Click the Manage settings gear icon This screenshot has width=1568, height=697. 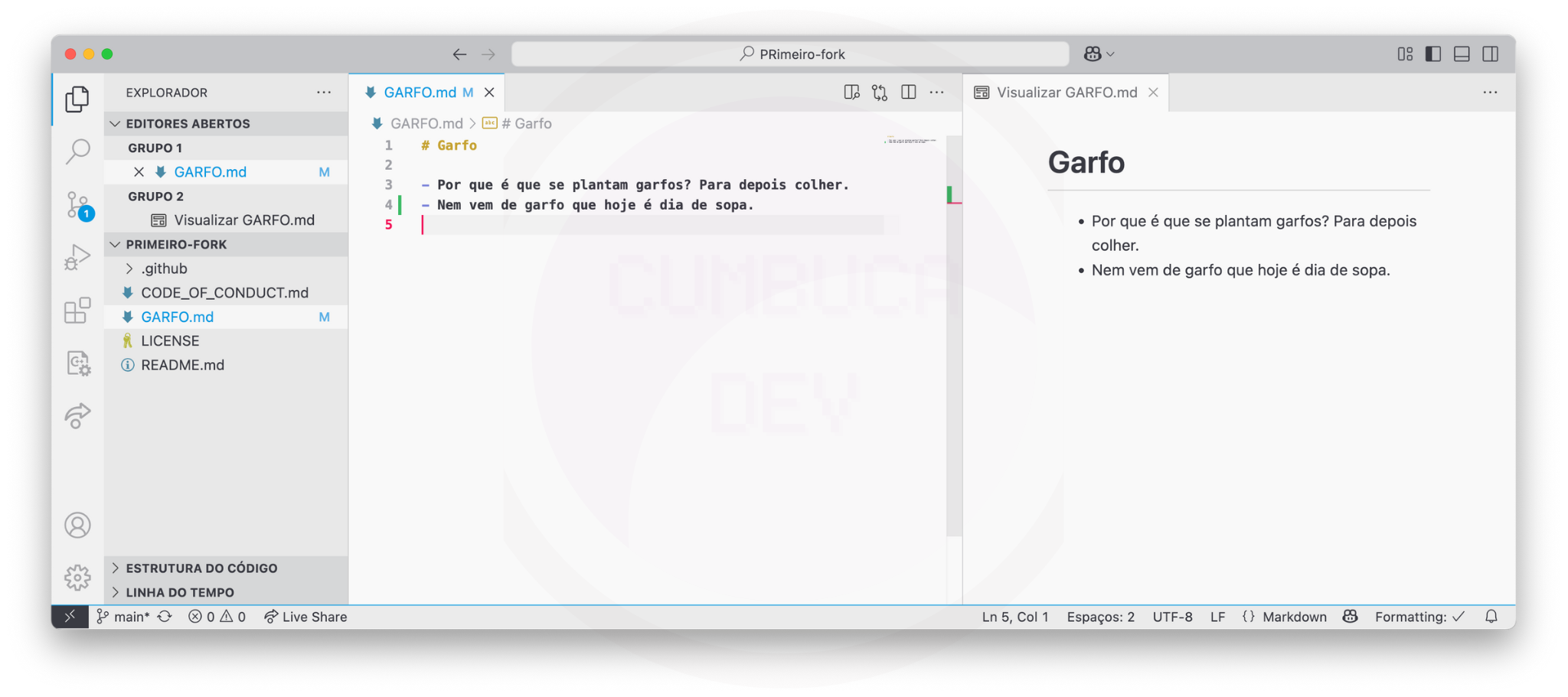[77, 578]
